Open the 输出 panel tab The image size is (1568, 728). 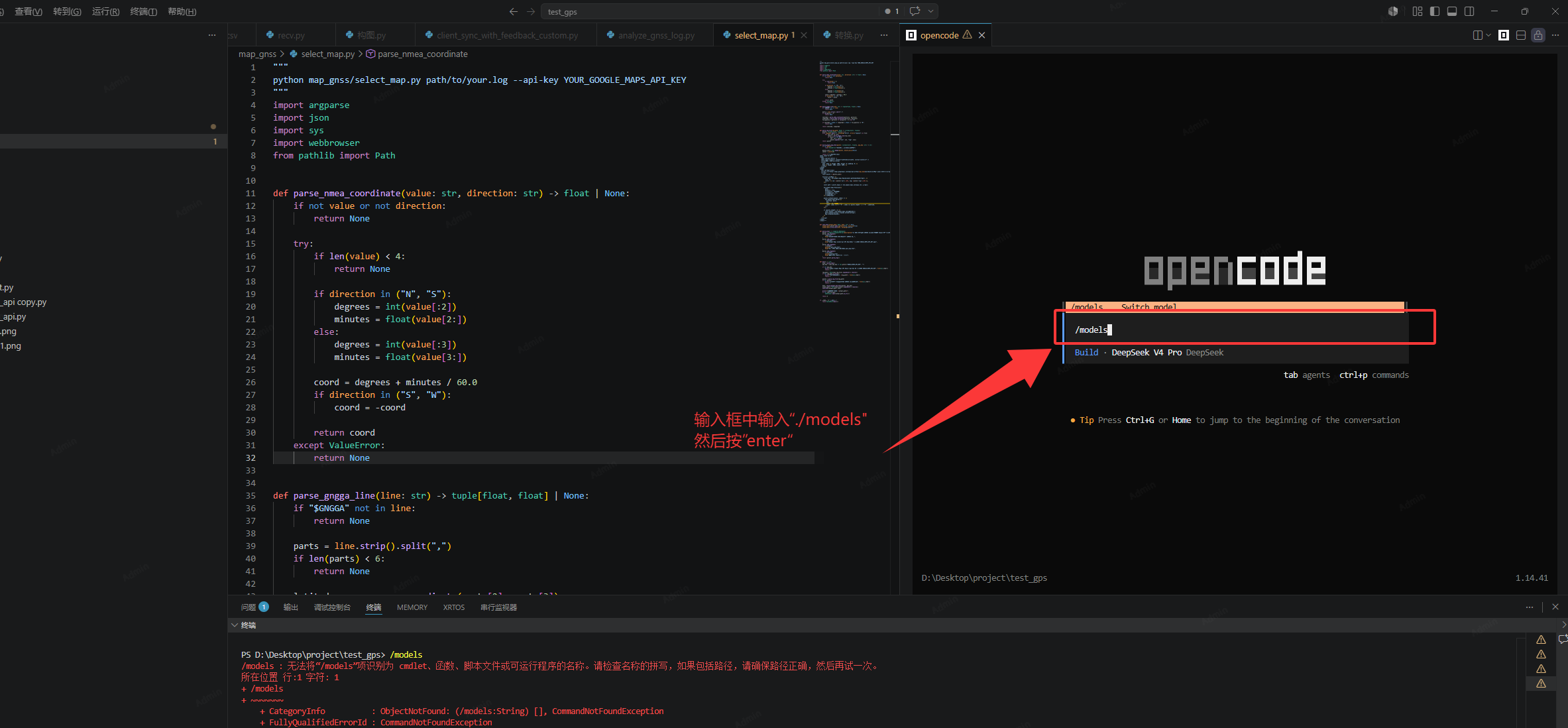[x=291, y=607]
